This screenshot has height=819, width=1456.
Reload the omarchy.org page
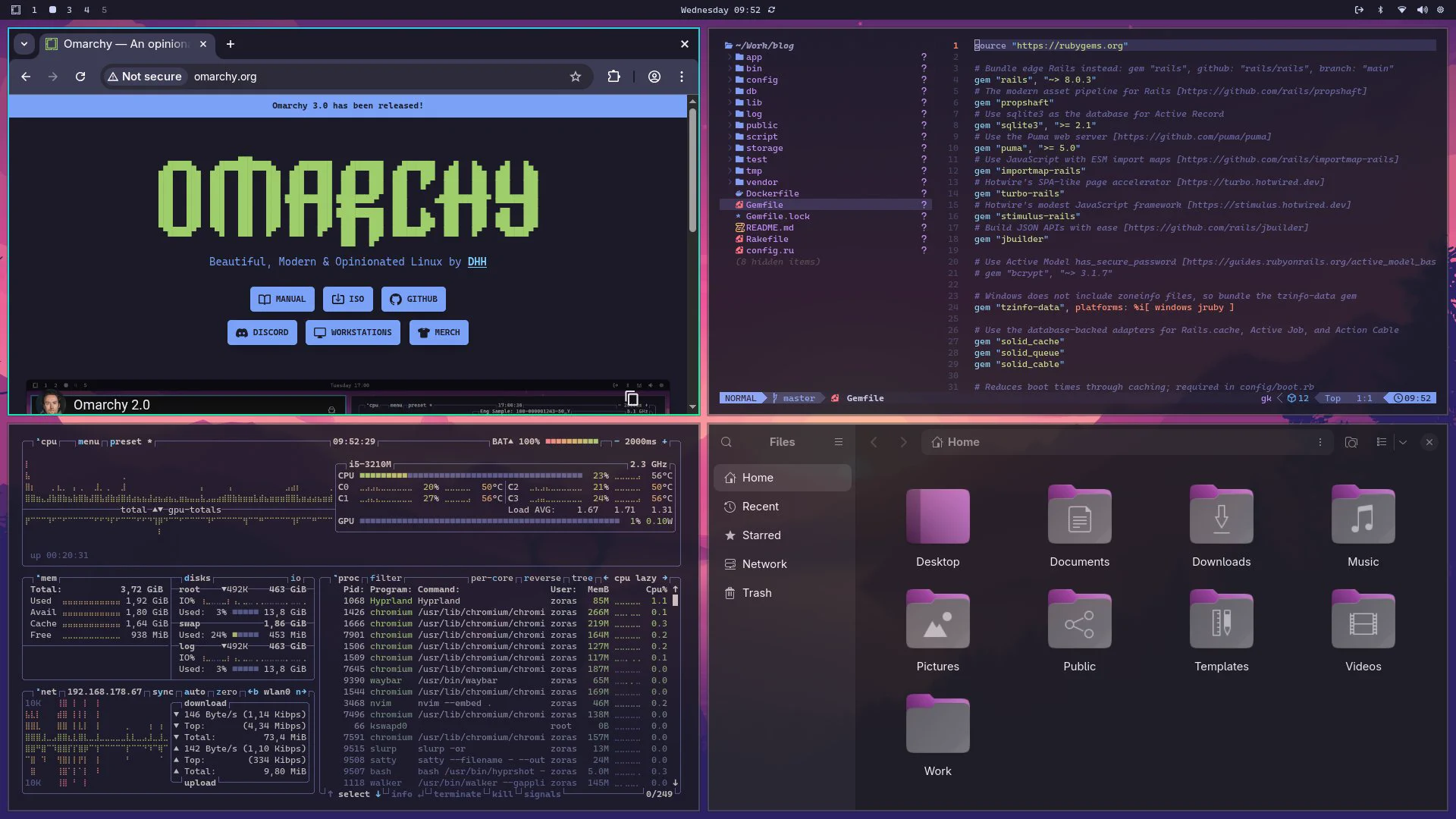point(80,77)
